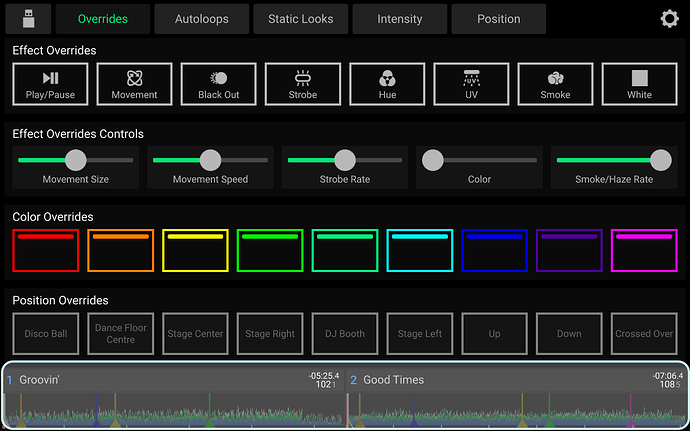Viewport: 690px width, 431px height.
Task: Click the Strobe Rate slider knob
Action: click(x=345, y=160)
